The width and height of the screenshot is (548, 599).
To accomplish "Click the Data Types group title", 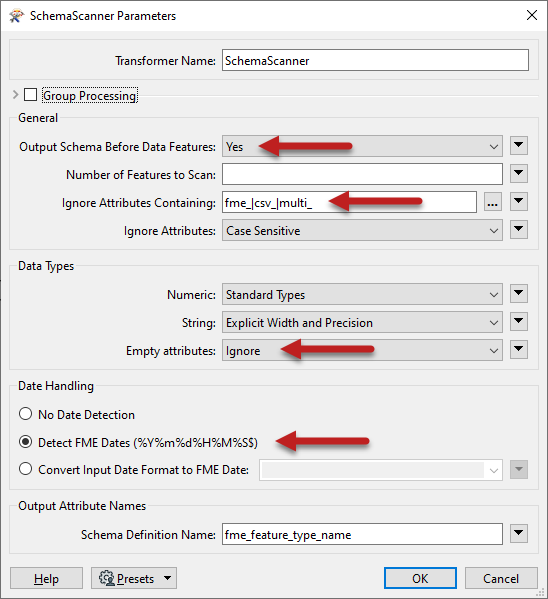I will pyautogui.click(x=46, y=266).
